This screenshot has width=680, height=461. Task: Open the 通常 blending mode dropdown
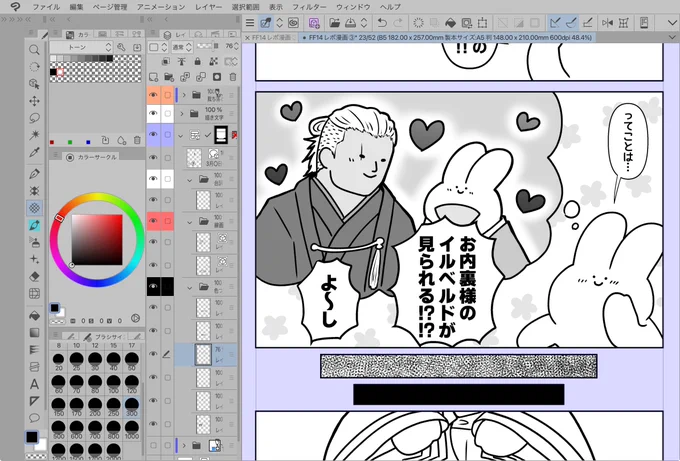[x=182, y=47]
